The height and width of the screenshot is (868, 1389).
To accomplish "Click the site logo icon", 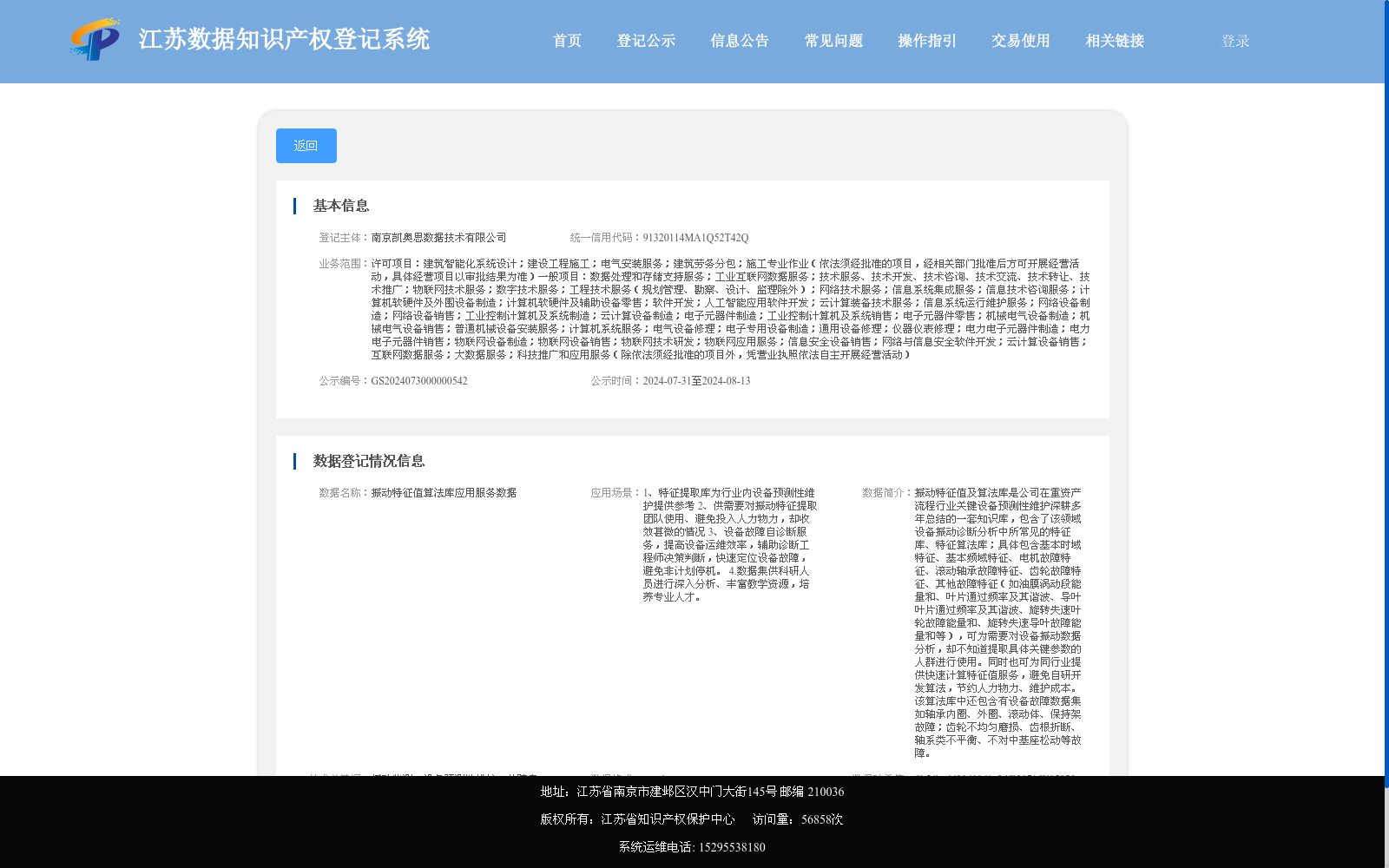I will pyautogui.click(x=95, y=39).
